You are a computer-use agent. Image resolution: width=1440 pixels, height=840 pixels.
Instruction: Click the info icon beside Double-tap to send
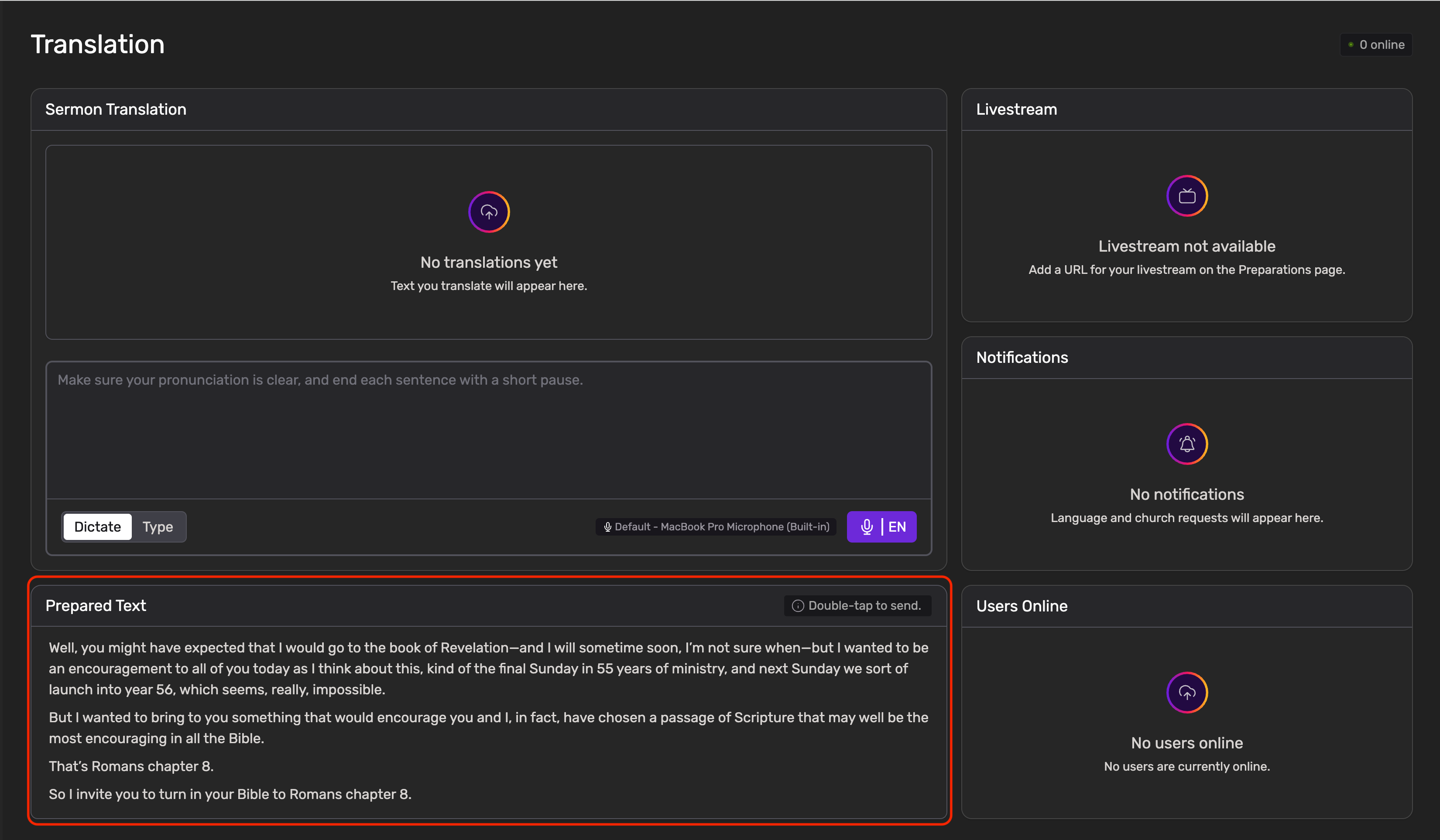[798, 606]
